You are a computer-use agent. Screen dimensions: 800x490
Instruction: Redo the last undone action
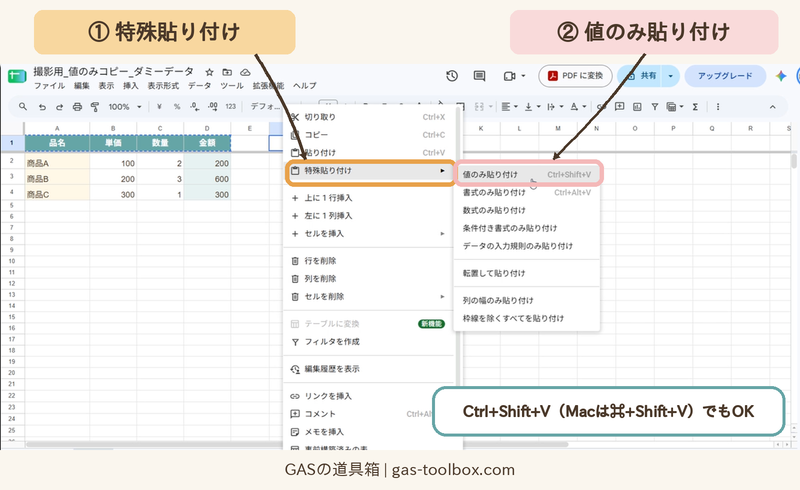point(60,107)
